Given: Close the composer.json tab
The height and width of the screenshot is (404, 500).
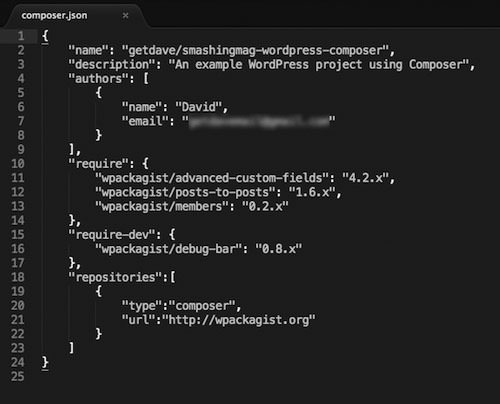Looking at the screenshot, I should tap(125, 15).
